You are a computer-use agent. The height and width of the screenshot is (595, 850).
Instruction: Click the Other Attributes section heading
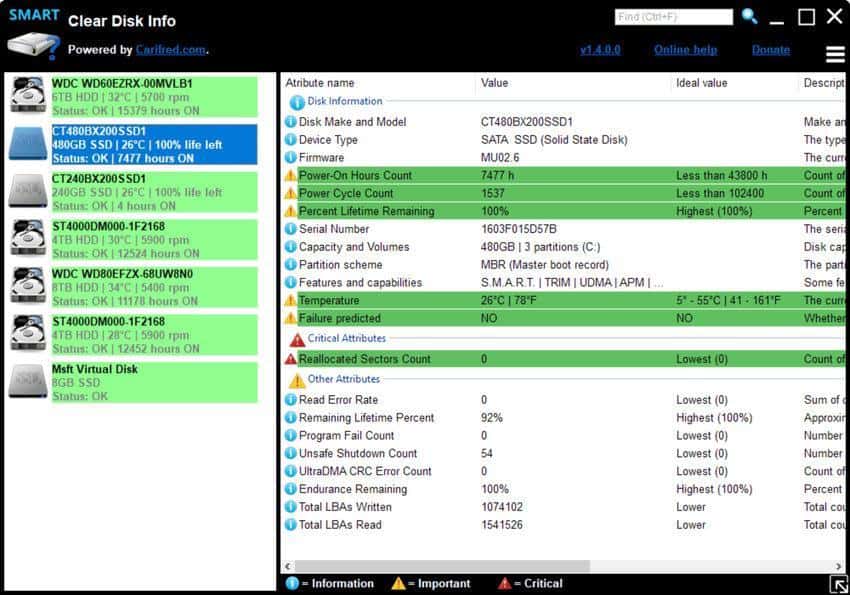coord(344,379)
